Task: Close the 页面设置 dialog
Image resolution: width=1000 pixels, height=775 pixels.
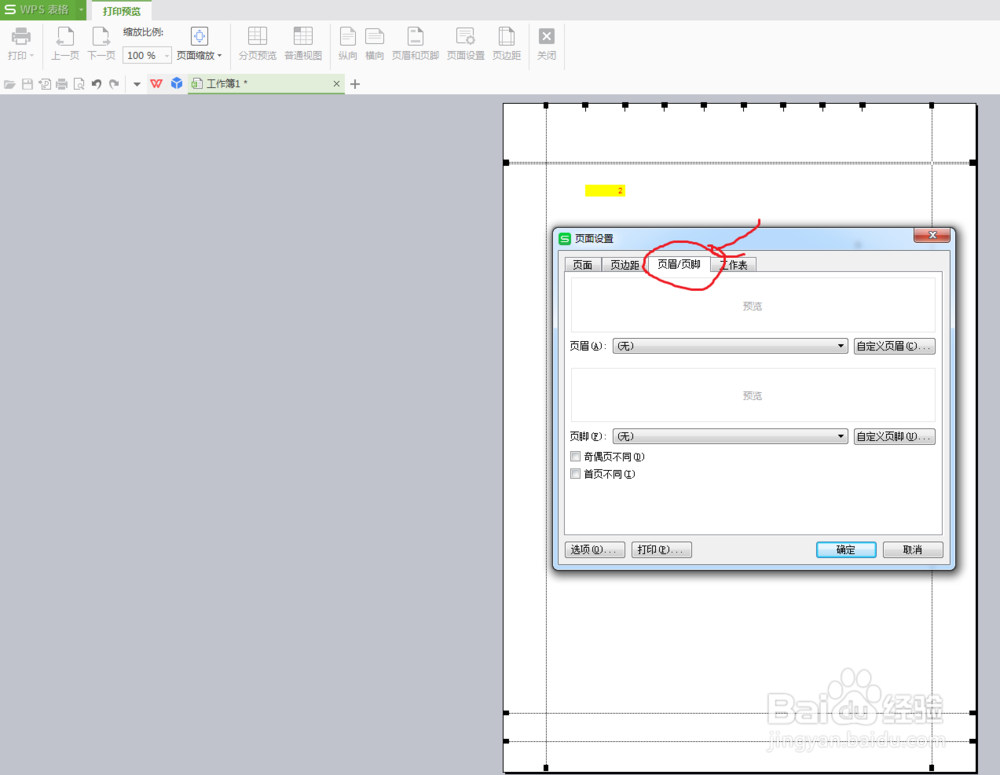Action: click(x=932, y=235)
